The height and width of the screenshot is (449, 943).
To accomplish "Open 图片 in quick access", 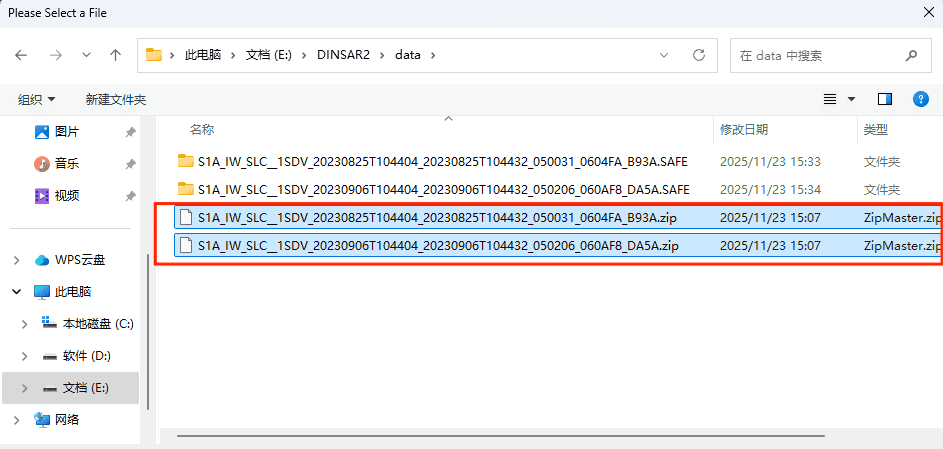I will 67,132.
